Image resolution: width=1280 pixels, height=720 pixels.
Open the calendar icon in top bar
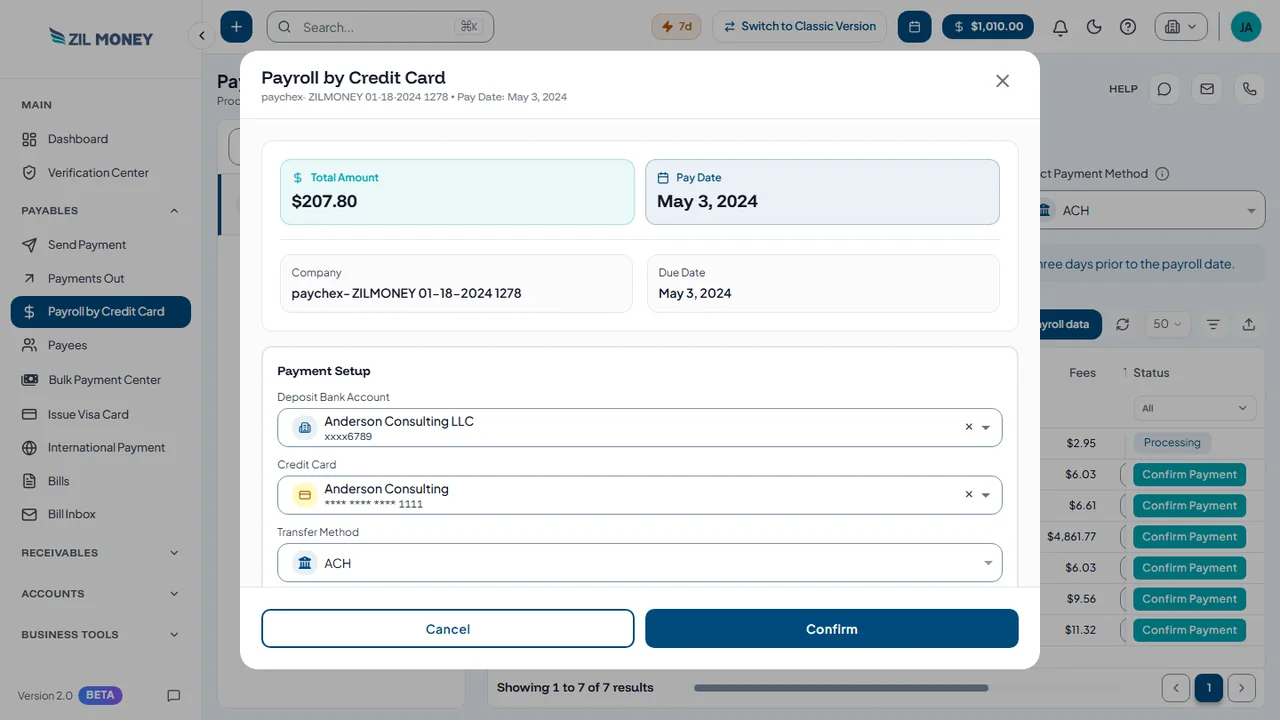(914, 27)
